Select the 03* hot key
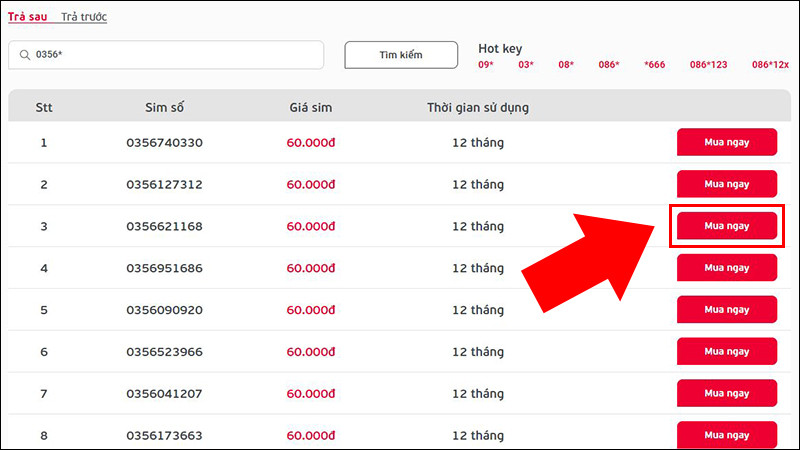This screenshot has height=450, width=800. pos(526,65)
